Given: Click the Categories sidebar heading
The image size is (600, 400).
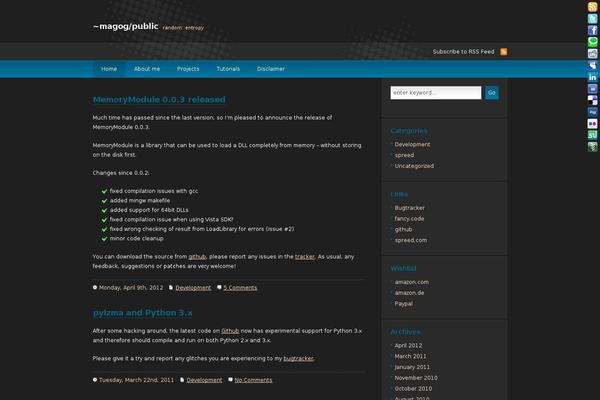Looking at the screenshot, I should coord(409,131).
